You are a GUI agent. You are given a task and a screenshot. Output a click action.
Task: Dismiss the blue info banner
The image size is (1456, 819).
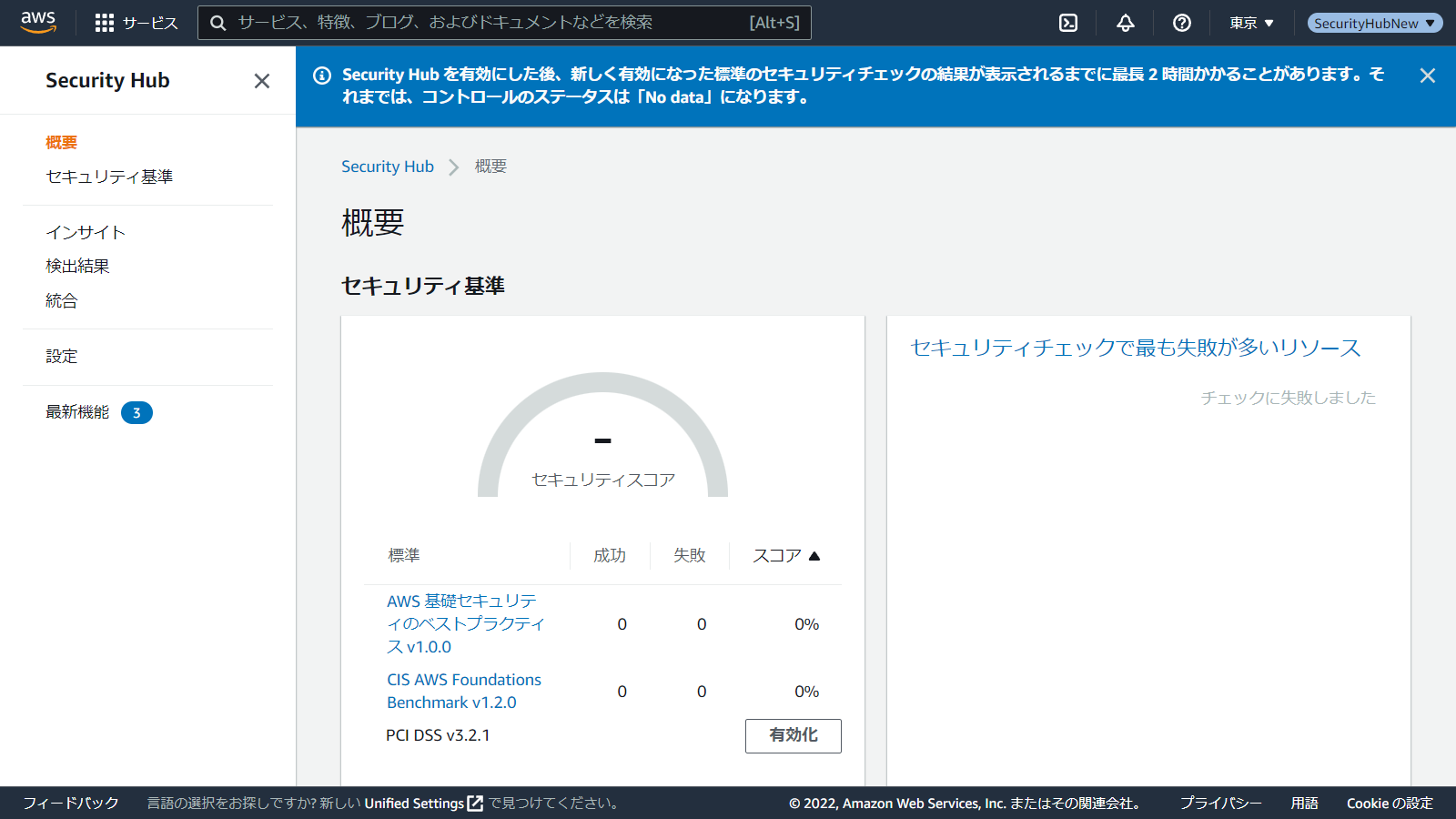pos(1427,76)
